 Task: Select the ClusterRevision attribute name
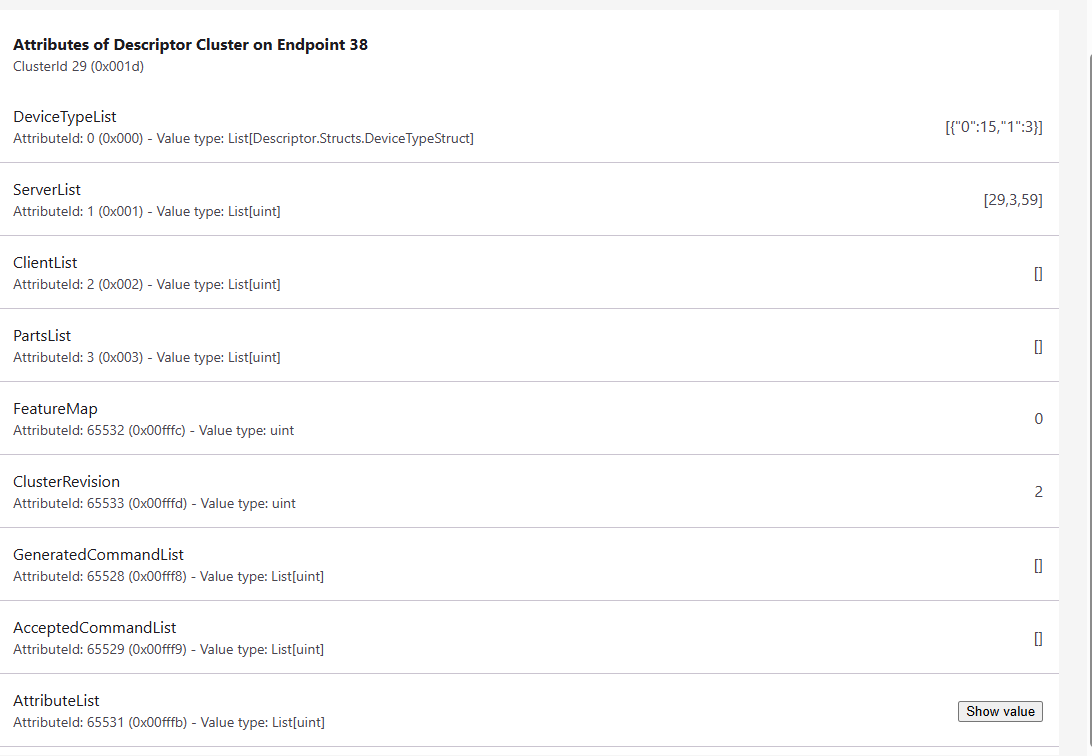pyautogui.click(x=66, y=482)
